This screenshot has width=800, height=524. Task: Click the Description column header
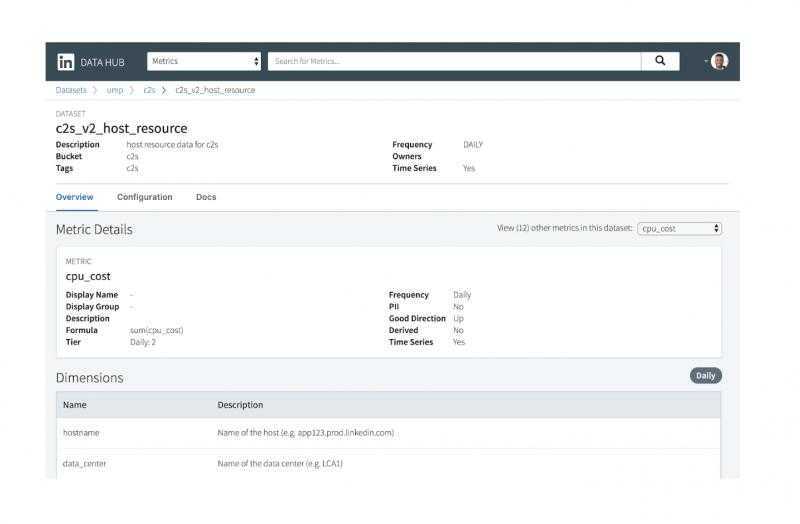(x=240, y=405)
